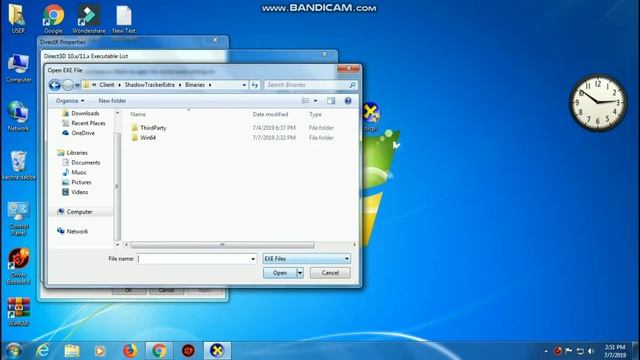Viewport: 640px width, 360px height.
Task: Click the Help question mark icon
Action: point(348,100)
